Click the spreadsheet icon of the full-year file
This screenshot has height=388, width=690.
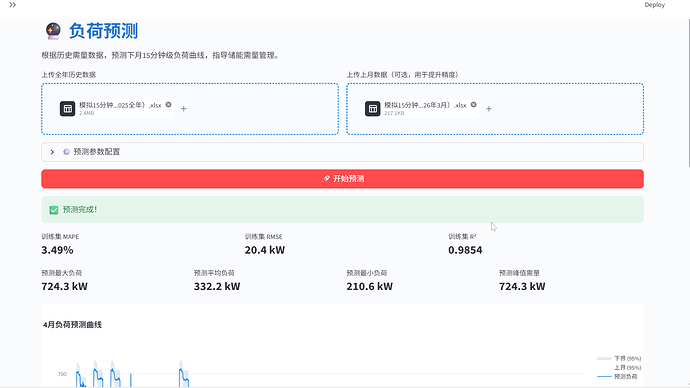(67, 109)
